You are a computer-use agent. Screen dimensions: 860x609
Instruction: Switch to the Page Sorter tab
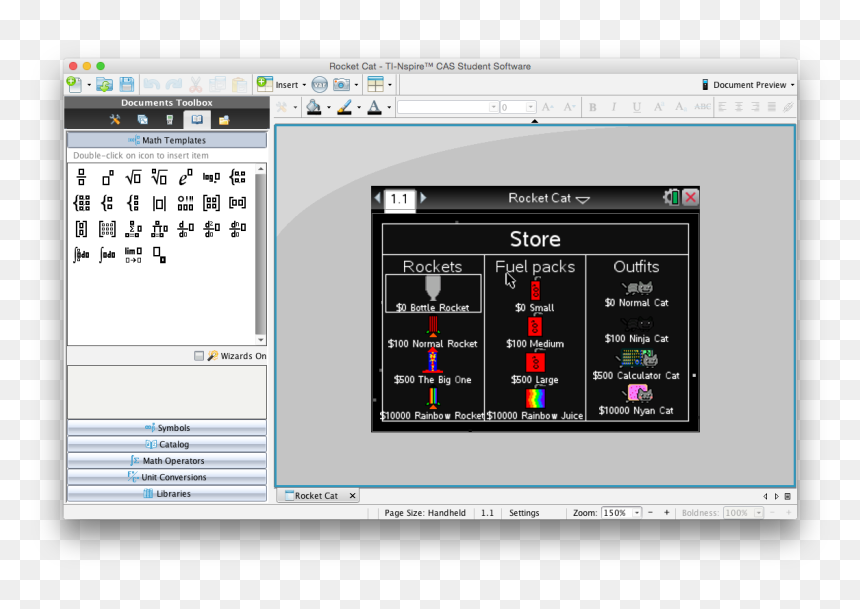pyautogui.click(x=143, y=120)
